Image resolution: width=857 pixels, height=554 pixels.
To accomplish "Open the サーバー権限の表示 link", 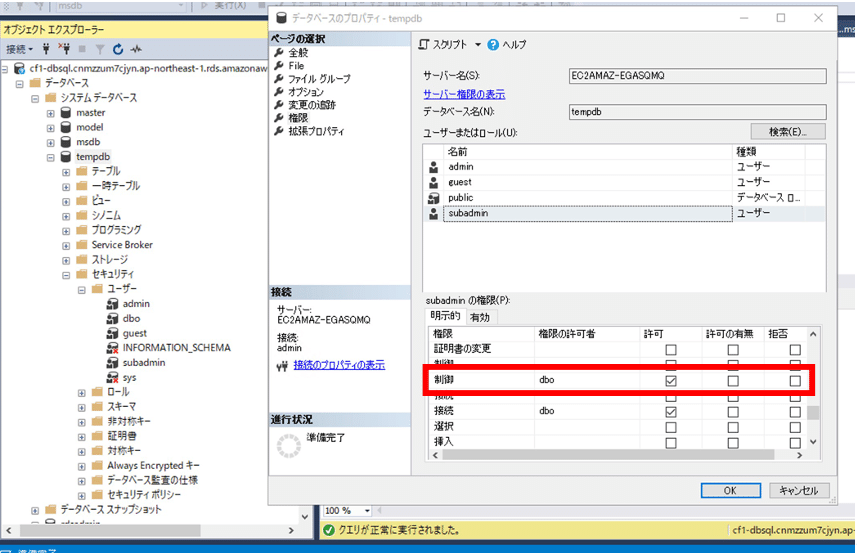I will coord(464,94).
